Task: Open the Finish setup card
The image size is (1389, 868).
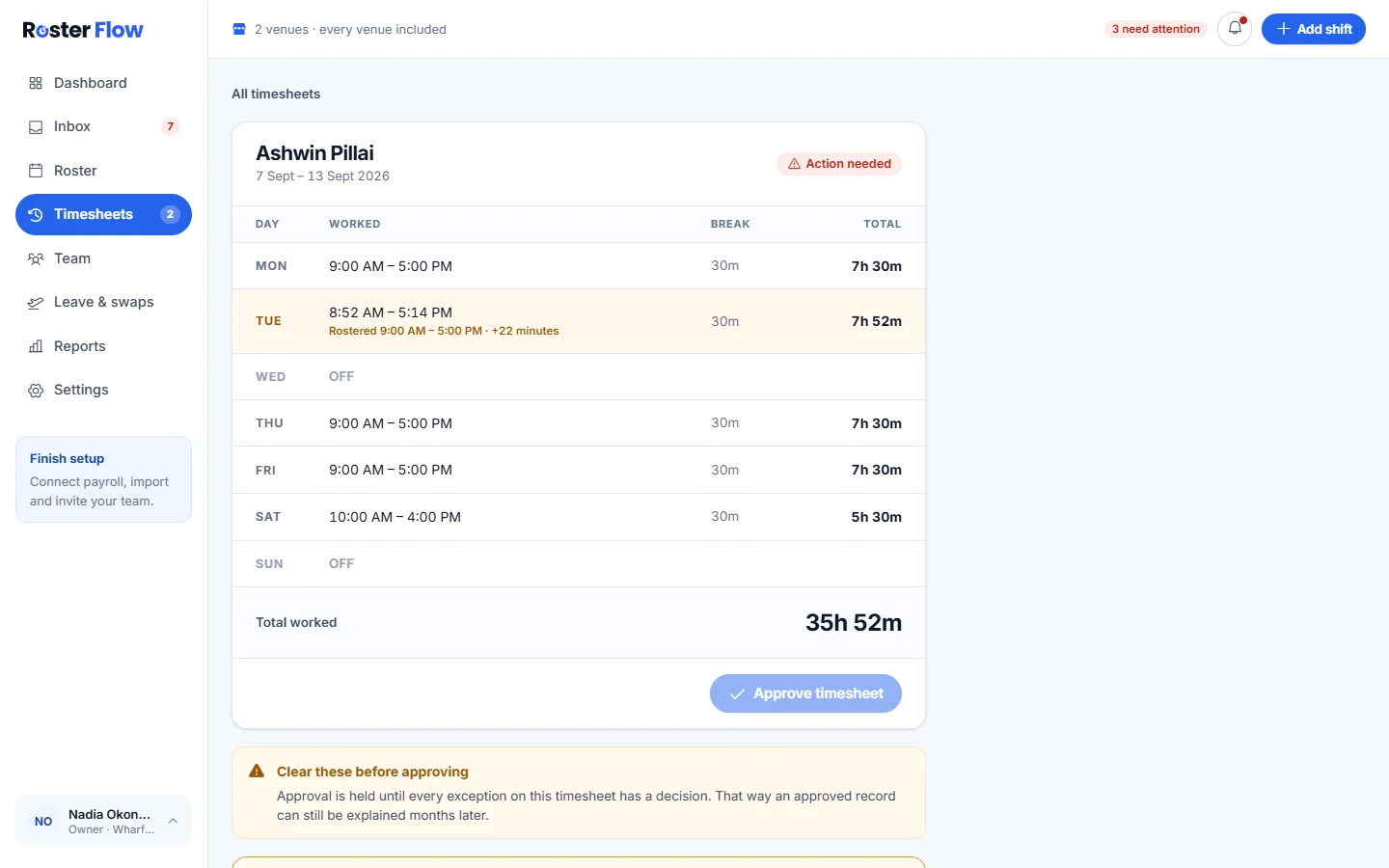Action: point(103,479)
